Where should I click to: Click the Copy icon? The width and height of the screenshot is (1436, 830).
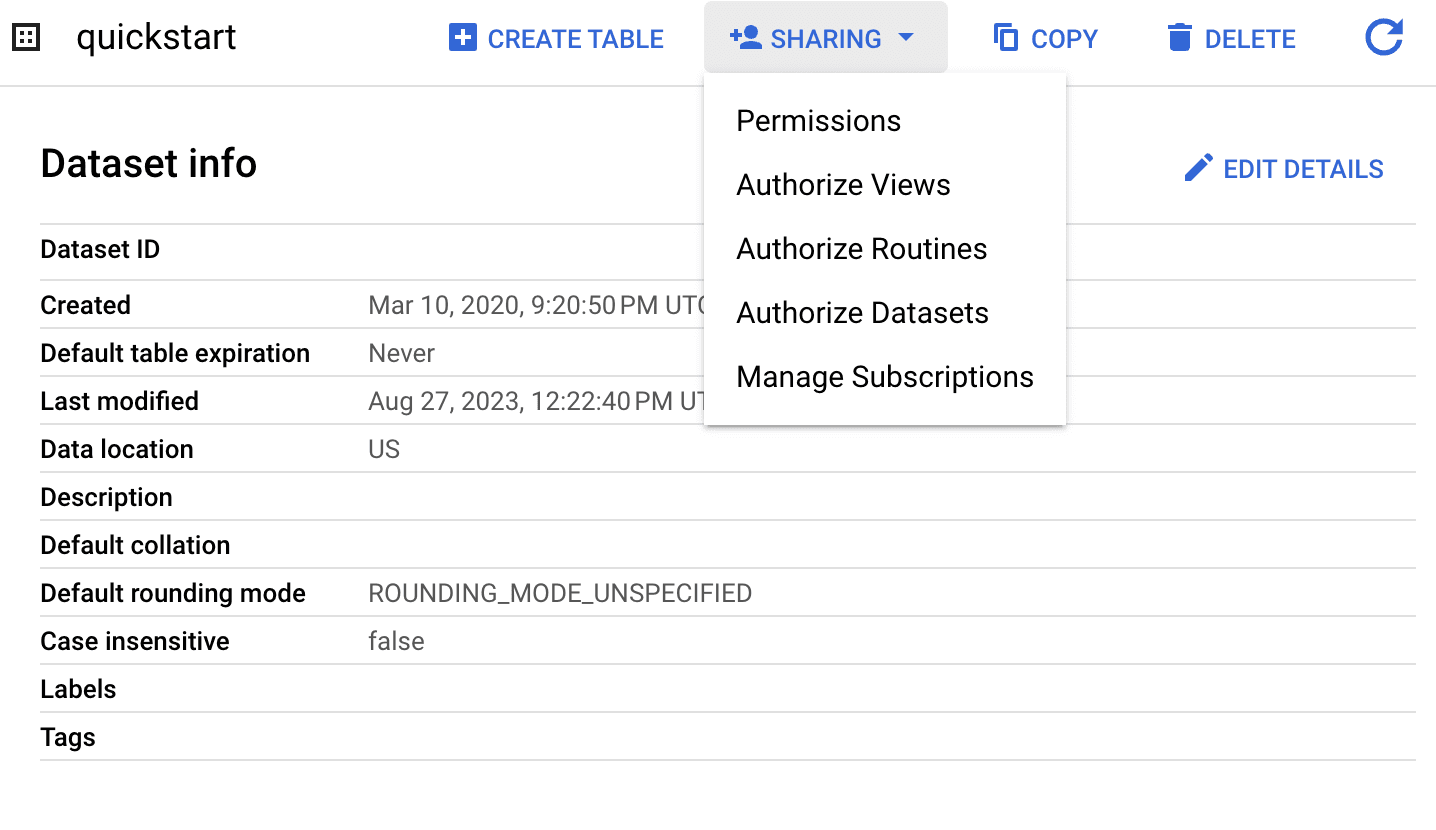(1006, 39)
